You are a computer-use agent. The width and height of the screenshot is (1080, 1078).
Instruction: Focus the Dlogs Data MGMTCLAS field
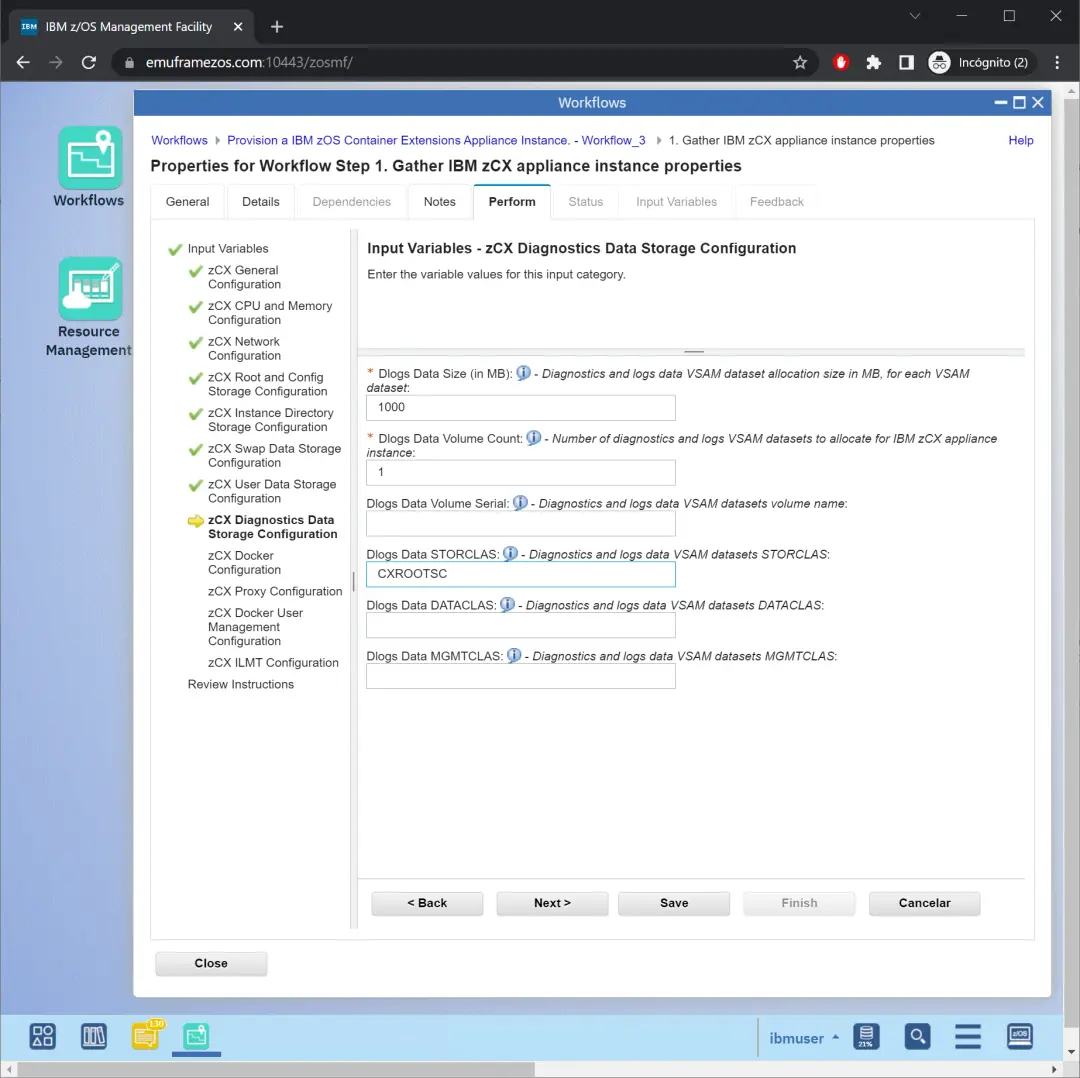tap(521, 676)
